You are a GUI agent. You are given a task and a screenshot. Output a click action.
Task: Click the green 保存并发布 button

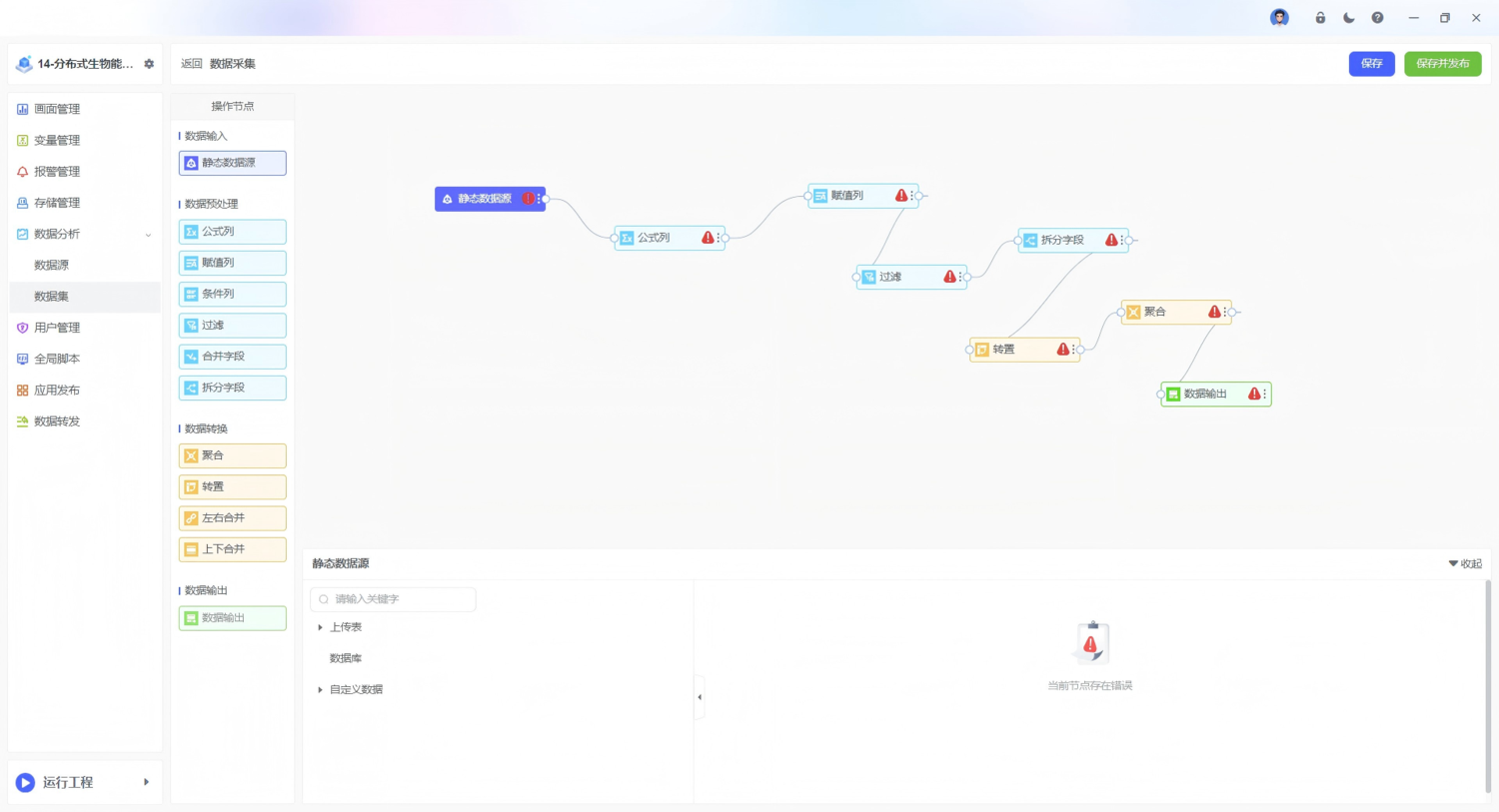(1442, 64)
